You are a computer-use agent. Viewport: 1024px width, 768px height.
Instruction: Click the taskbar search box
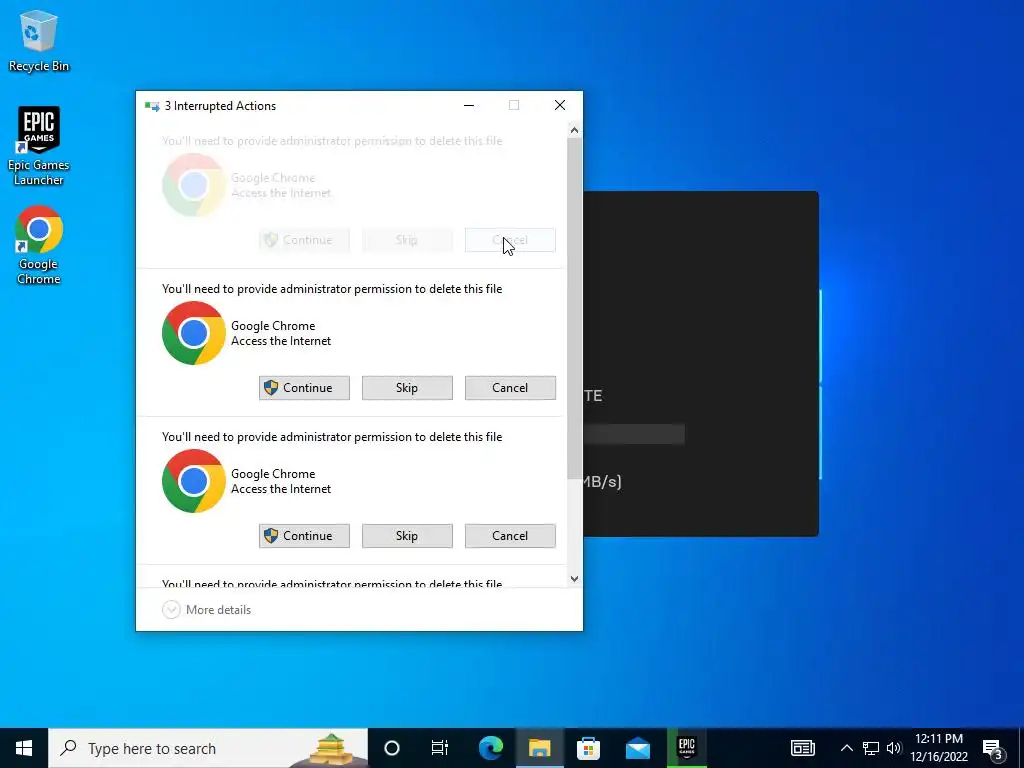208,748
